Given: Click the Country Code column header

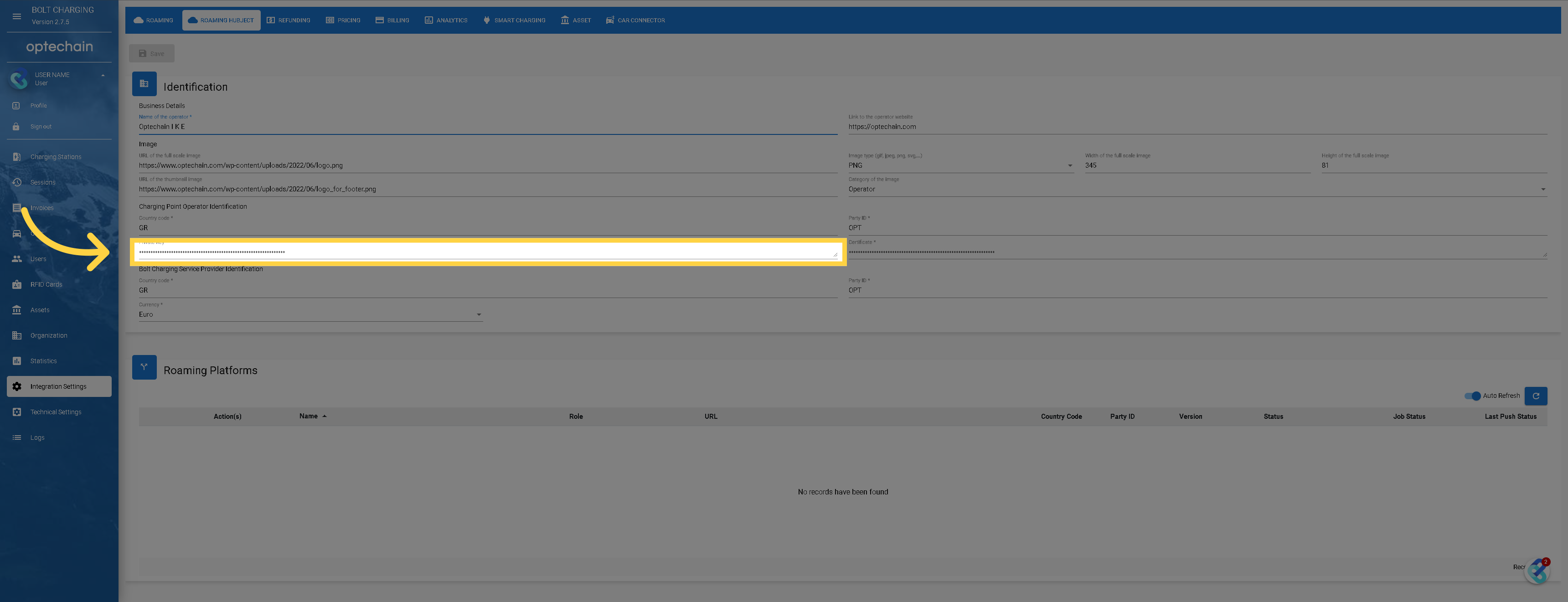Looking at the screenshot, I should coord(1061,417).
